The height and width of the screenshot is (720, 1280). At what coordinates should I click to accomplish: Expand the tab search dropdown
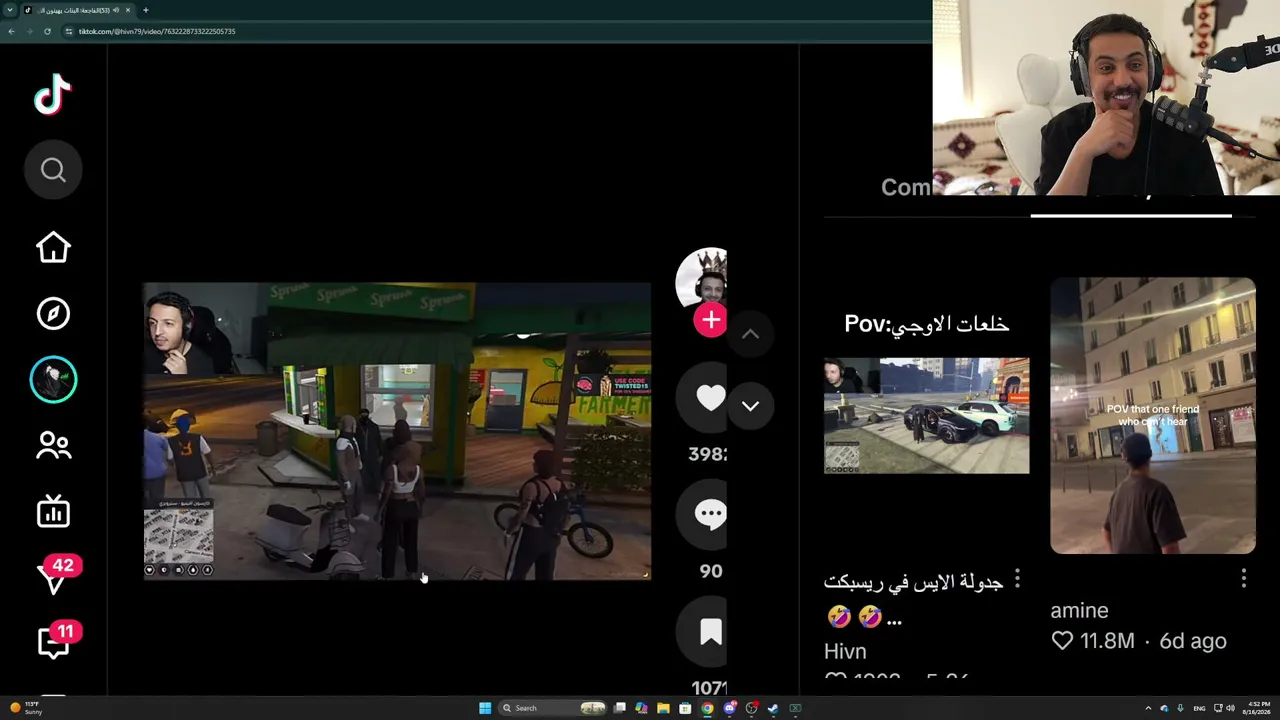pos(8,10)
